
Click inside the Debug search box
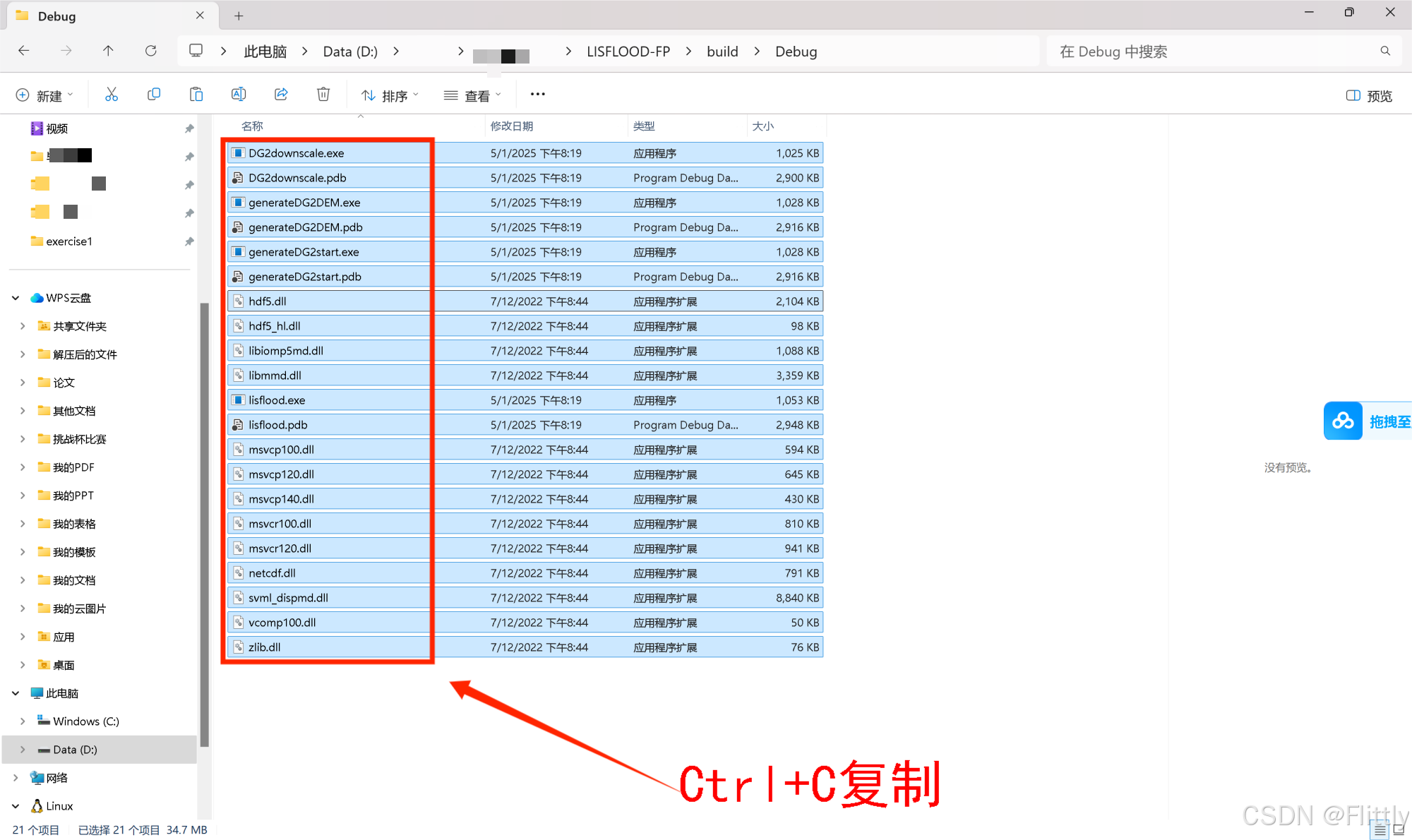pos(1200,50)
